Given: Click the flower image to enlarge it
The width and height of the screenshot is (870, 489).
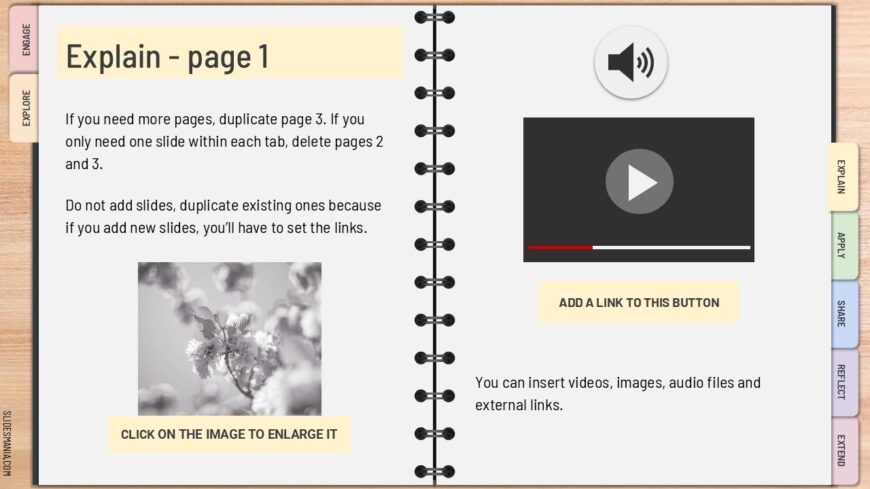Looking at the screenshot, I should coord(230,339).
